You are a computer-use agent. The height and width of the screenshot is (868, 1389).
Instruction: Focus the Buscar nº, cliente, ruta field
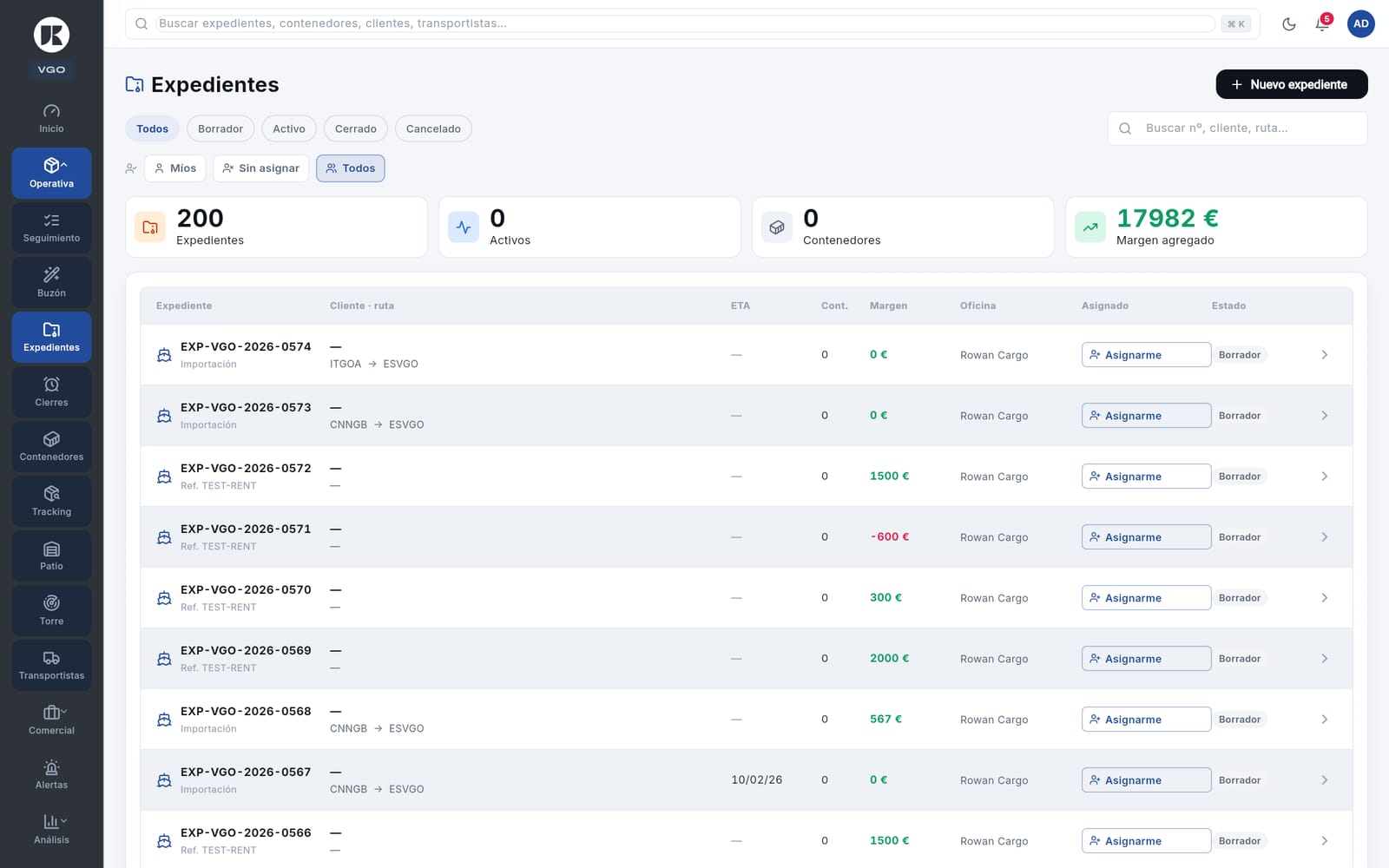pos(1238,128)
